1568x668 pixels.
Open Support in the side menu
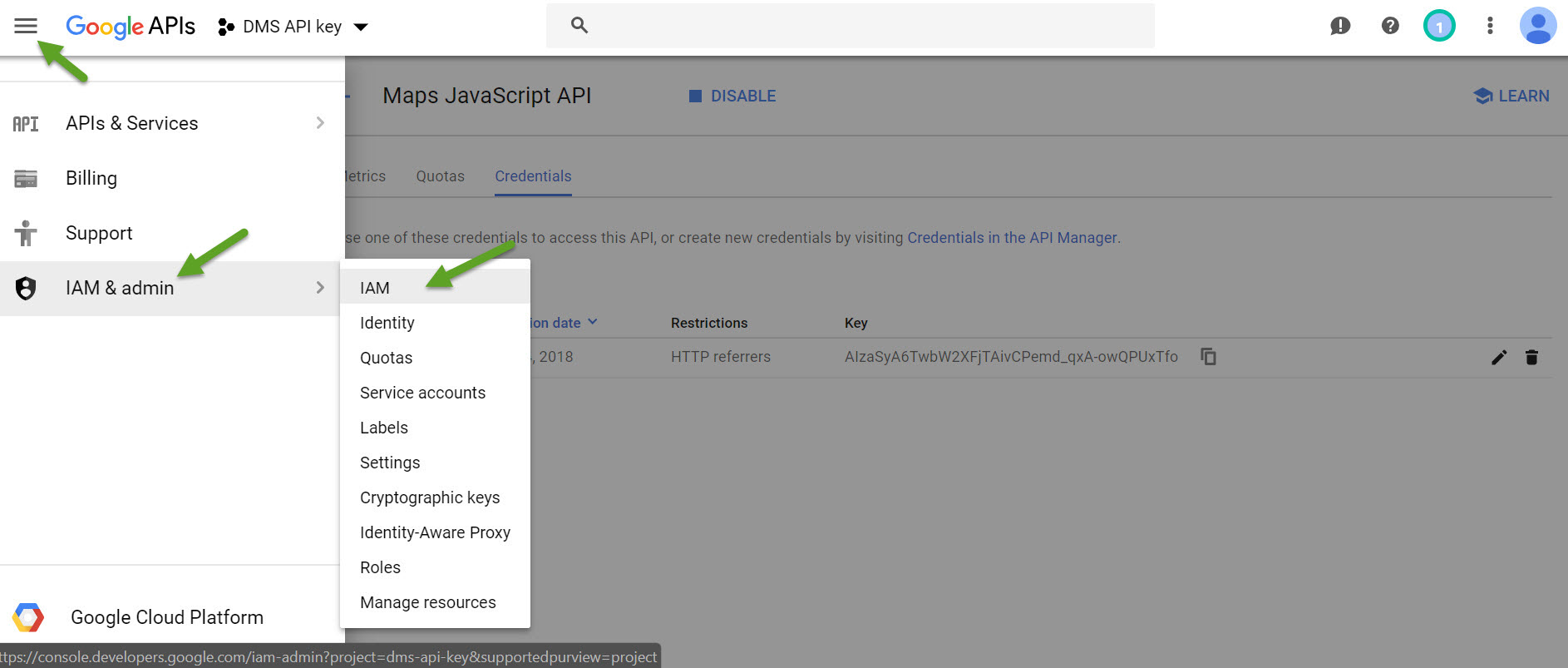coord(172,233)
